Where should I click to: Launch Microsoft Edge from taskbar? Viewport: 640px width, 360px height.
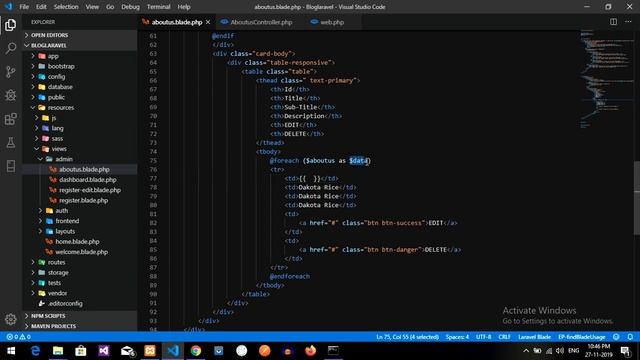click(x=35, y=351)
